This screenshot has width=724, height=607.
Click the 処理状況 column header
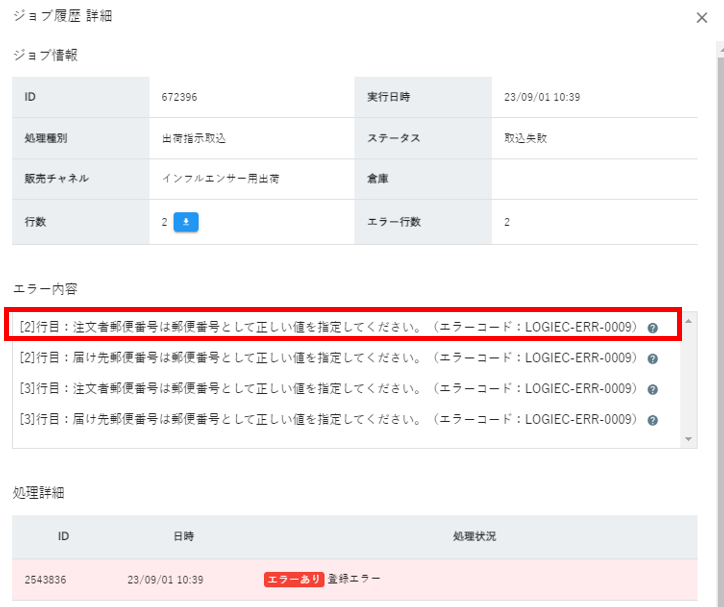pyautogui.click(x=474, y=537)
